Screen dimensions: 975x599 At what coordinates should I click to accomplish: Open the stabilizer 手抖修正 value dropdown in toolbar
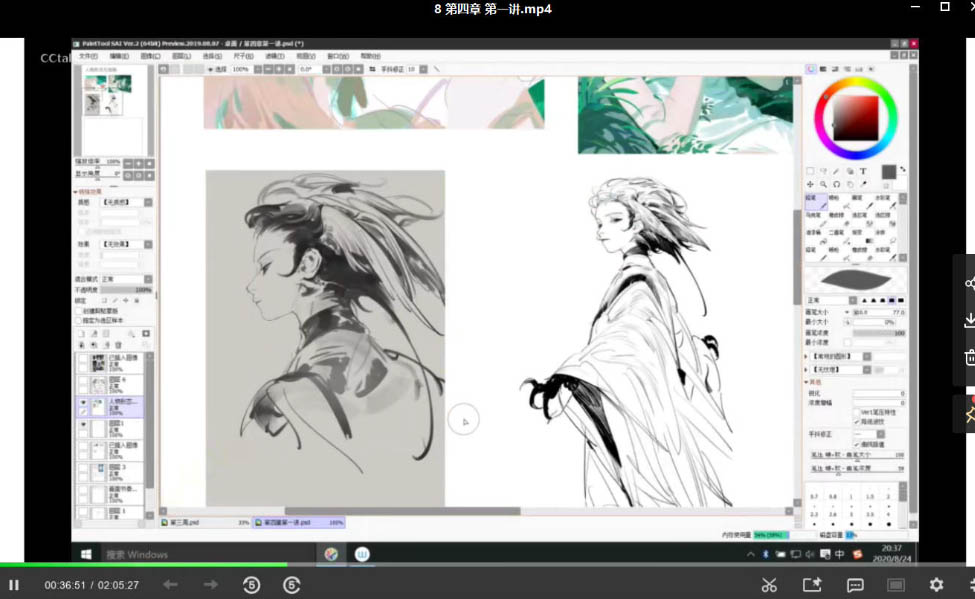423,69
